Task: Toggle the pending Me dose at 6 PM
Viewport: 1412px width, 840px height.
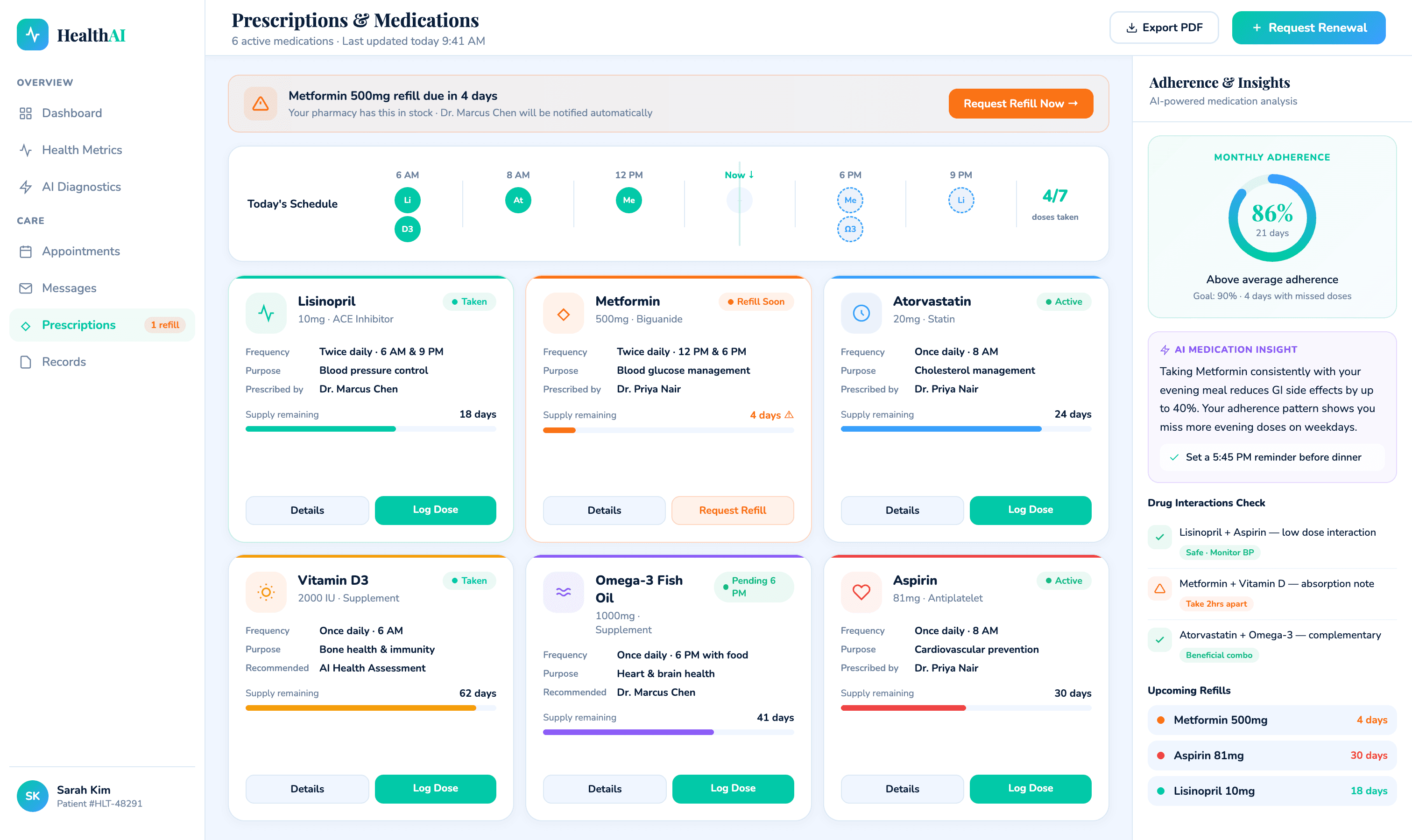Action: (x=849, y=200)
